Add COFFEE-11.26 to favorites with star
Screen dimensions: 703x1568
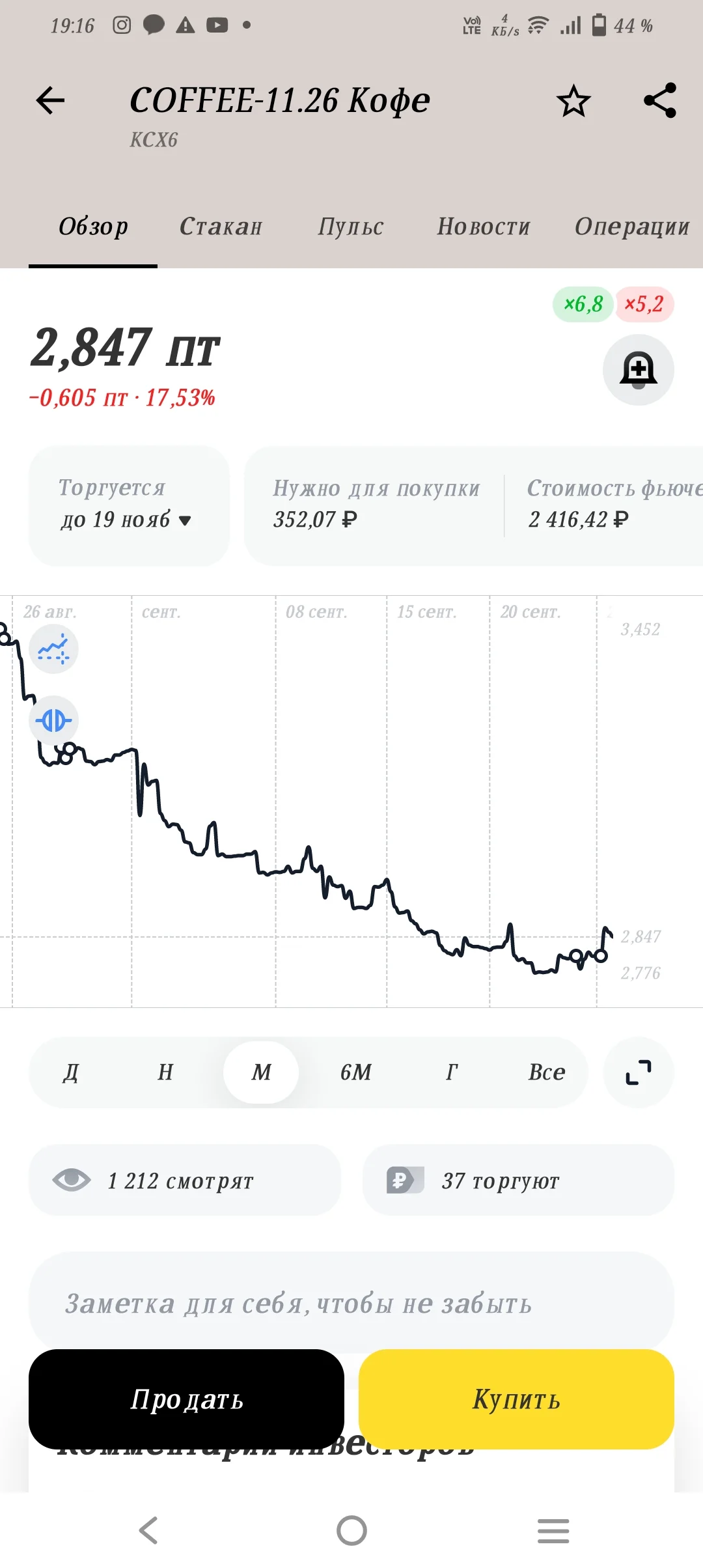pos(573,101)
